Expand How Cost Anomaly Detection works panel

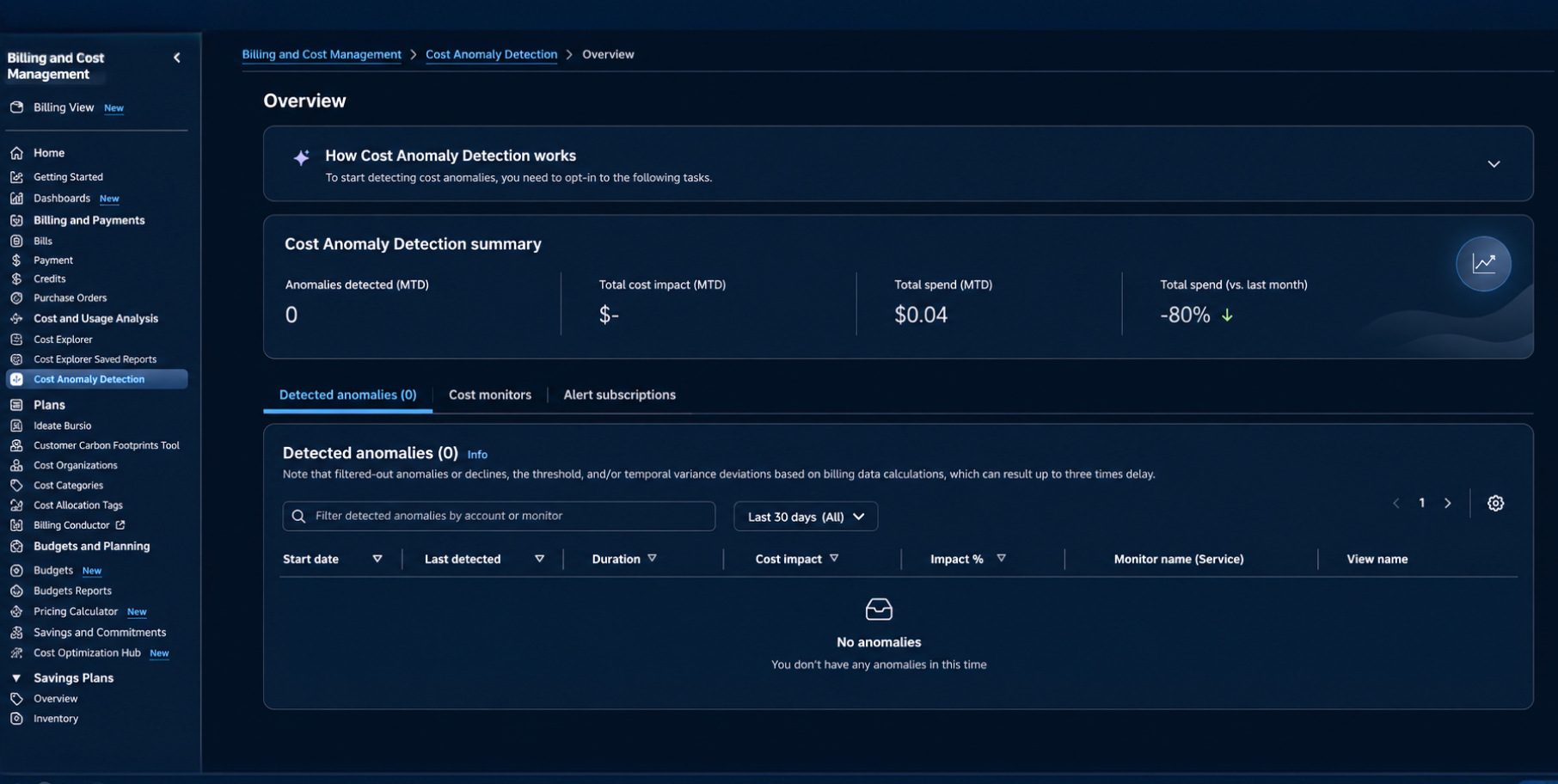coord(1494,164)
